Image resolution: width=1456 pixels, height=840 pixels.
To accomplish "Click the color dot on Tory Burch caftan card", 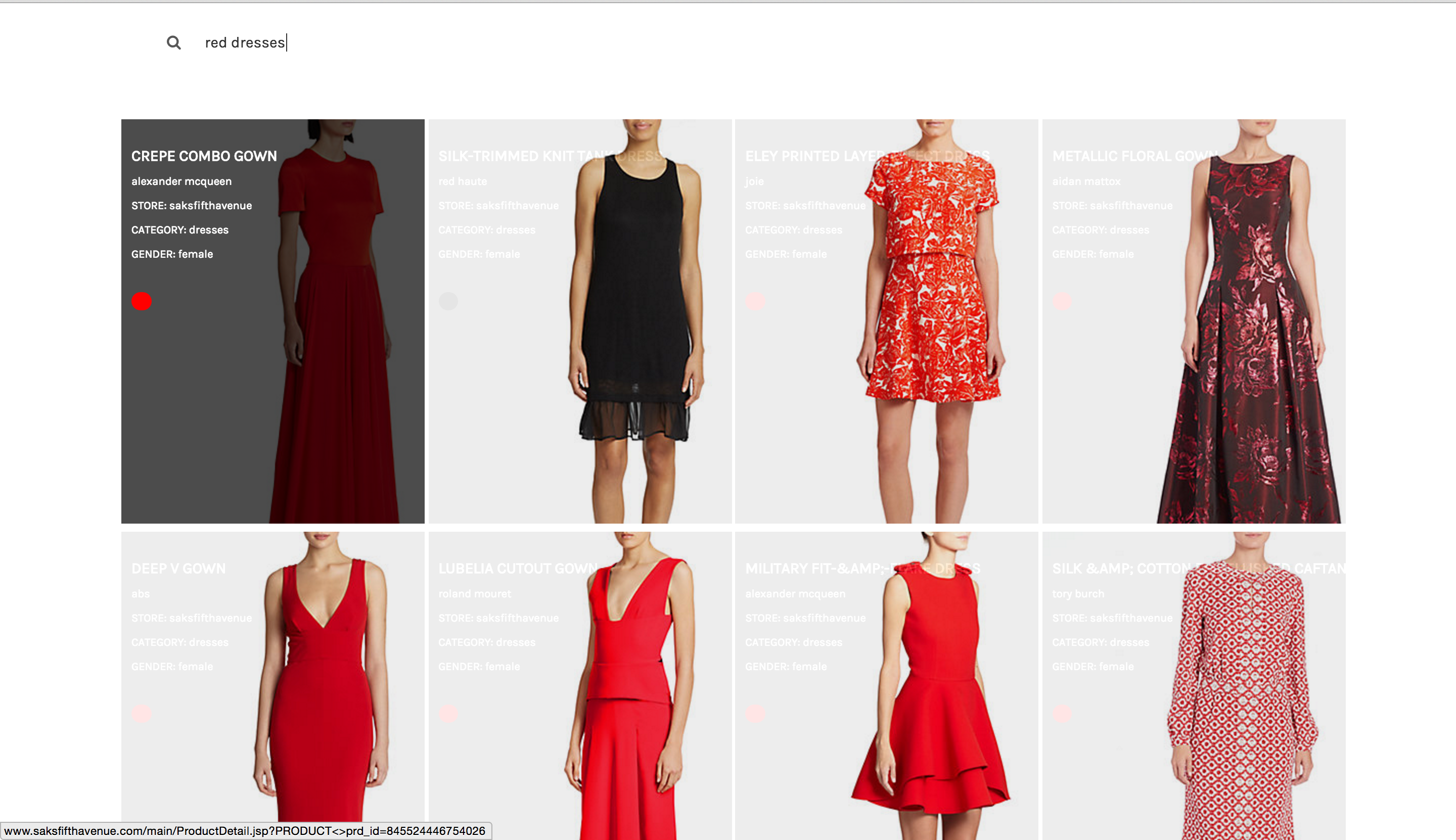I will point(1062,714).
